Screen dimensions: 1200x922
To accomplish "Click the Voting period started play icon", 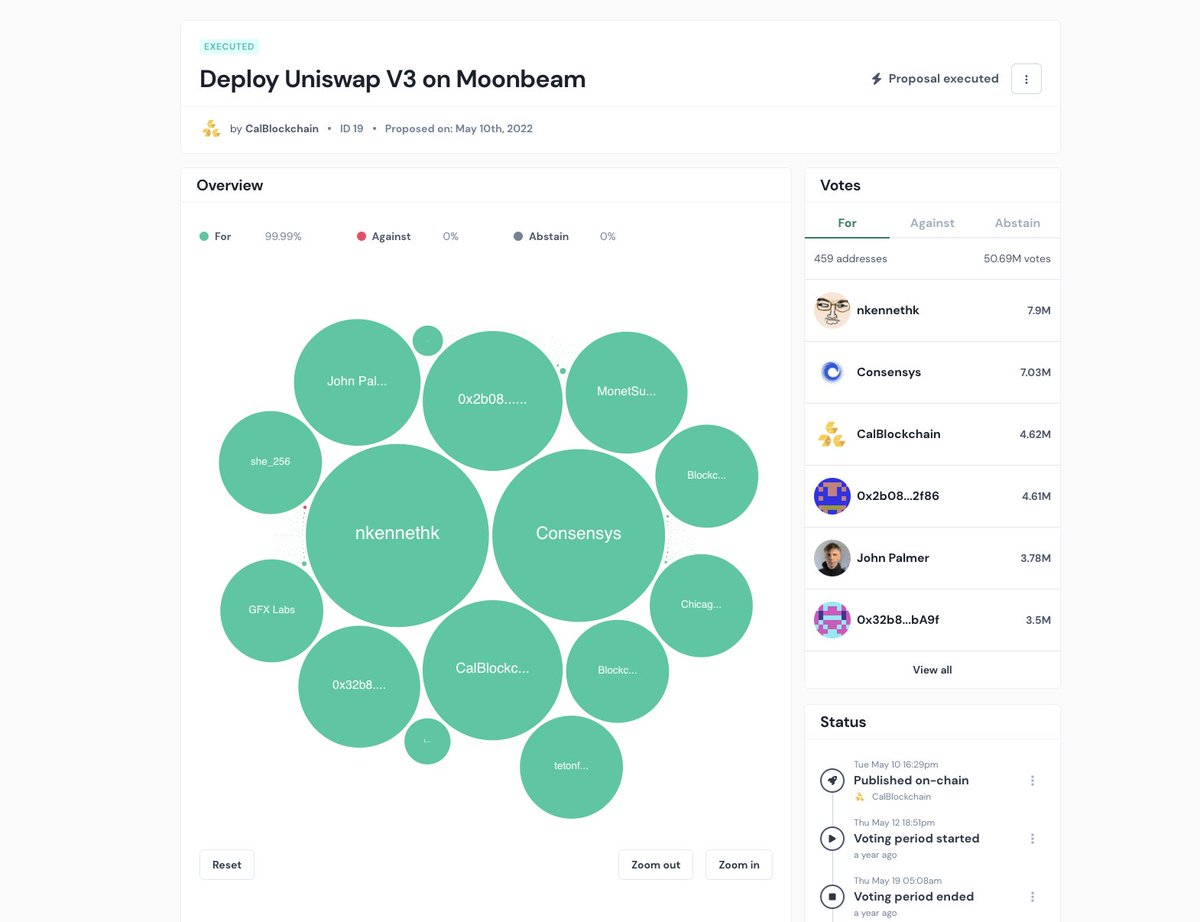I will 832,838.
